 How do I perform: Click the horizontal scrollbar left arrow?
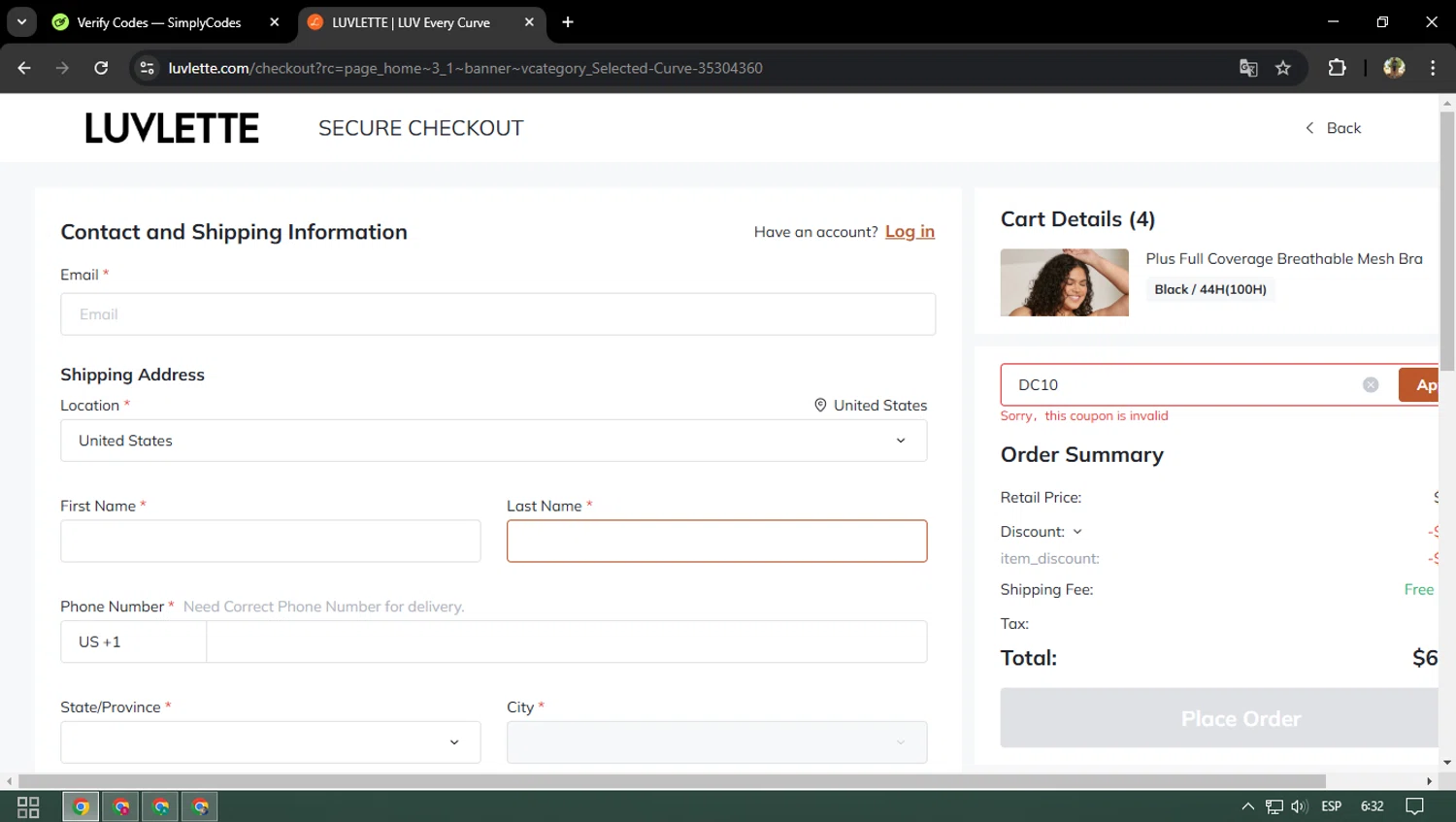[x=9, y=781]
